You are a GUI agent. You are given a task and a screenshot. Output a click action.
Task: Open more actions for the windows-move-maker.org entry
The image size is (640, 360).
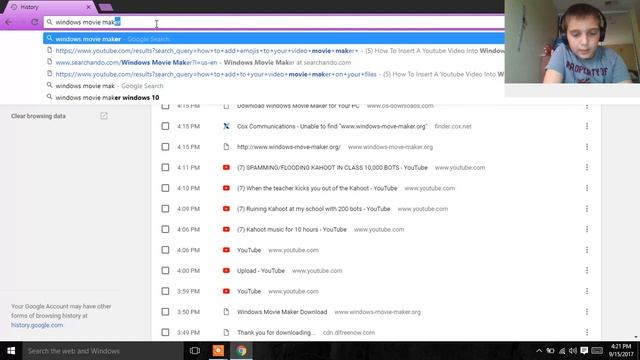[x=587, y=147]
